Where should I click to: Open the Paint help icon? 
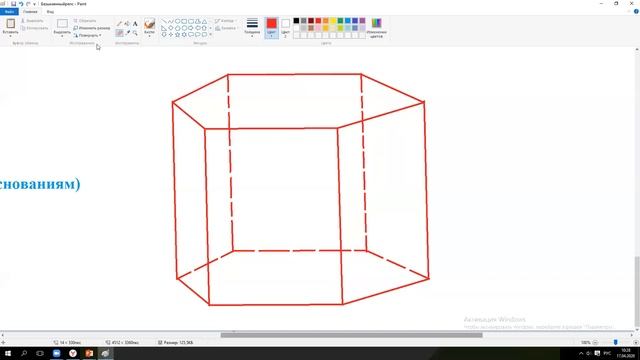pyautogui.click(x=636, y=11)
